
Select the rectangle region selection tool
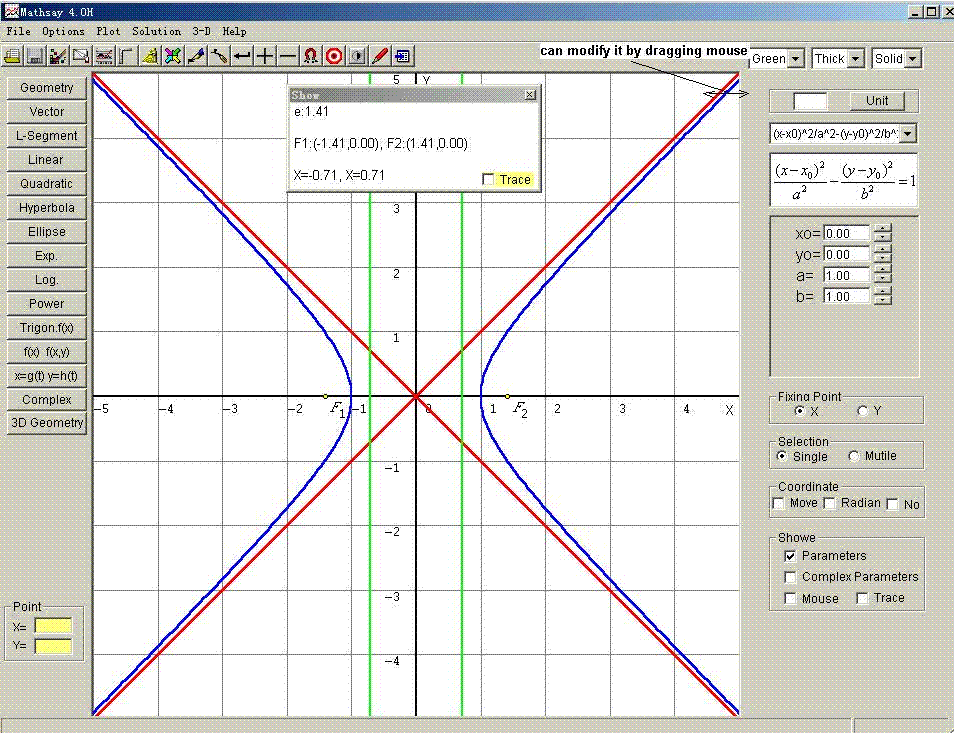[x=81, y=57]
